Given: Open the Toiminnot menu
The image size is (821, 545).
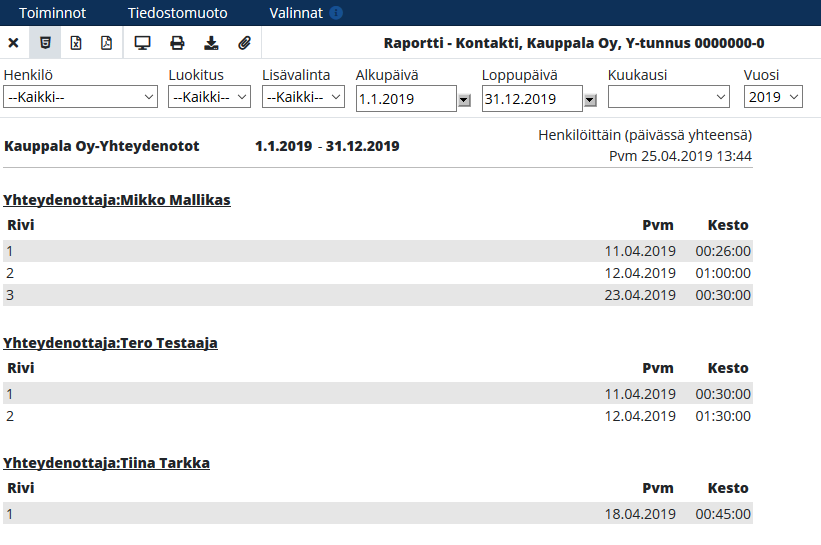Looking at the screenshot, I should coord(52,13).
